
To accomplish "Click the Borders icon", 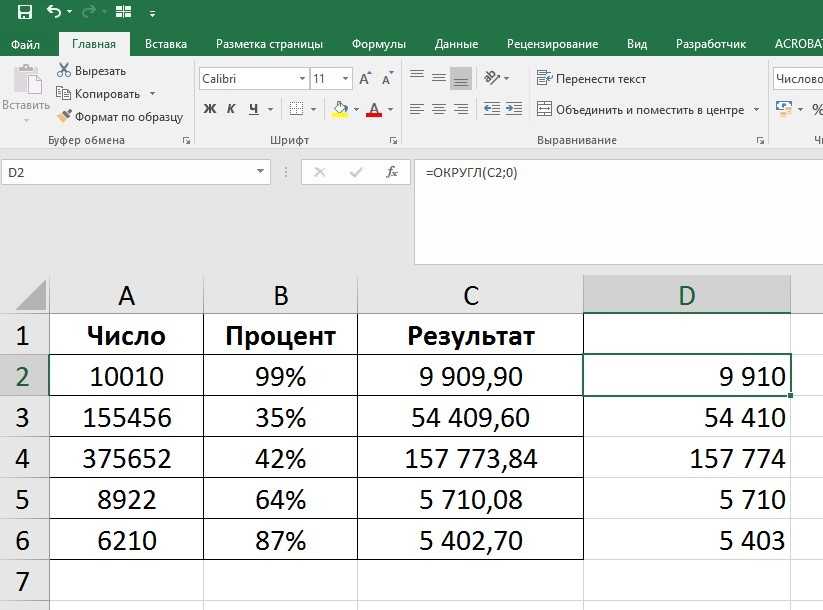I will (x=297, y=109).
